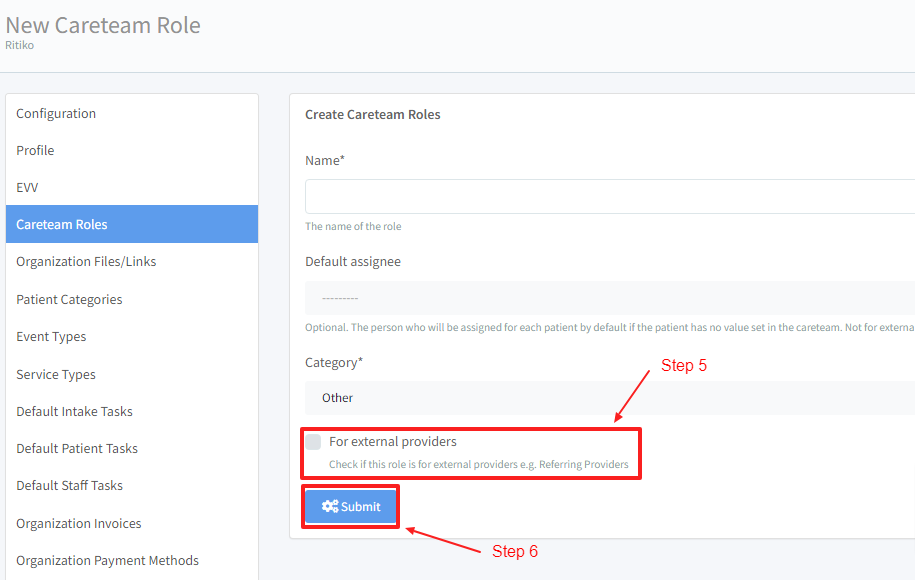Select EVV in the sidebar
Viewport: 915px width, 580px height.
click(27, 187)
